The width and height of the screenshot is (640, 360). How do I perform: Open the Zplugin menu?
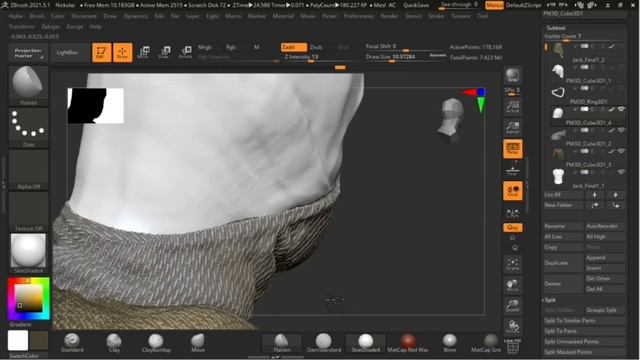point(50,27)
